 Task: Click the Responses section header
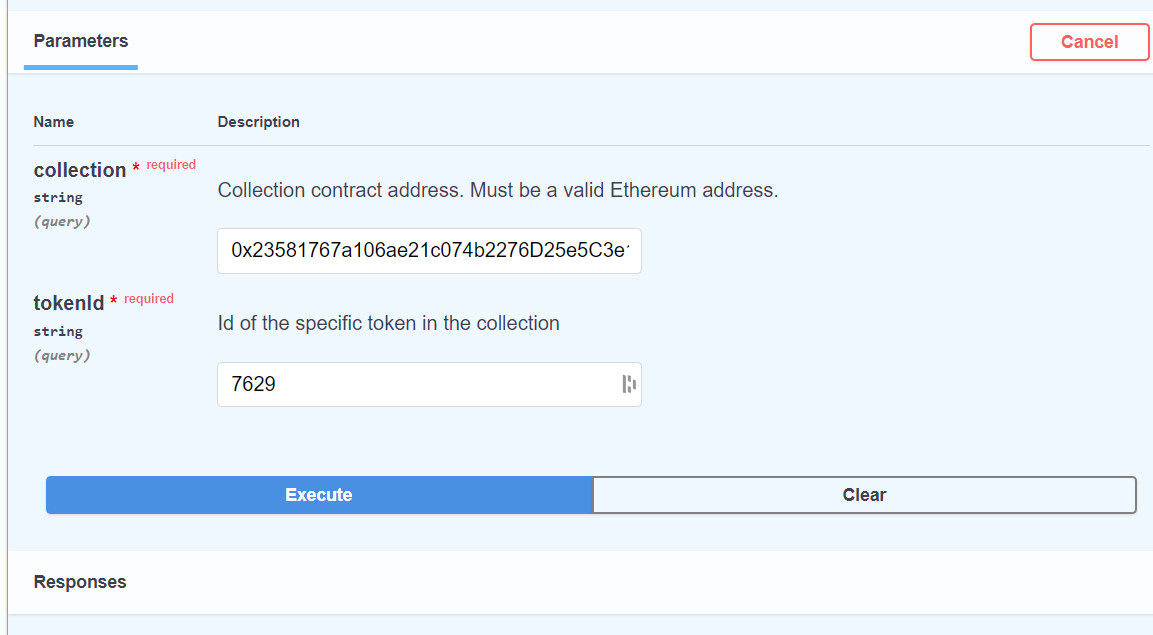tap(80, 582)
